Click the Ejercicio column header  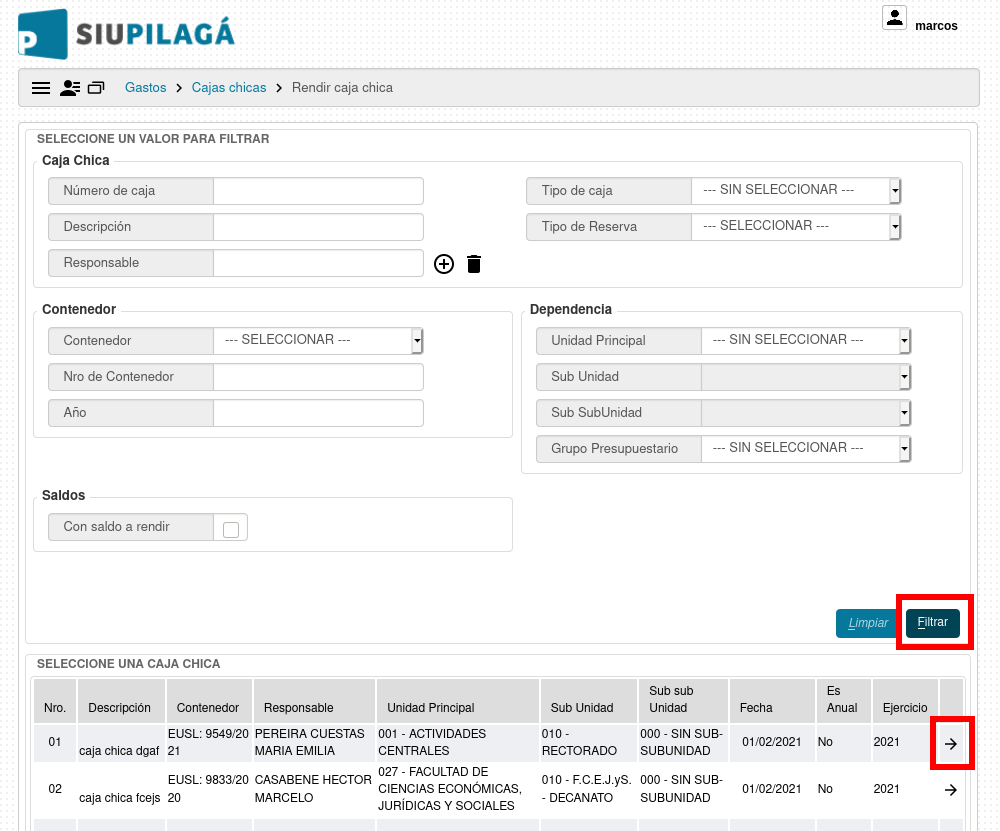905,701
